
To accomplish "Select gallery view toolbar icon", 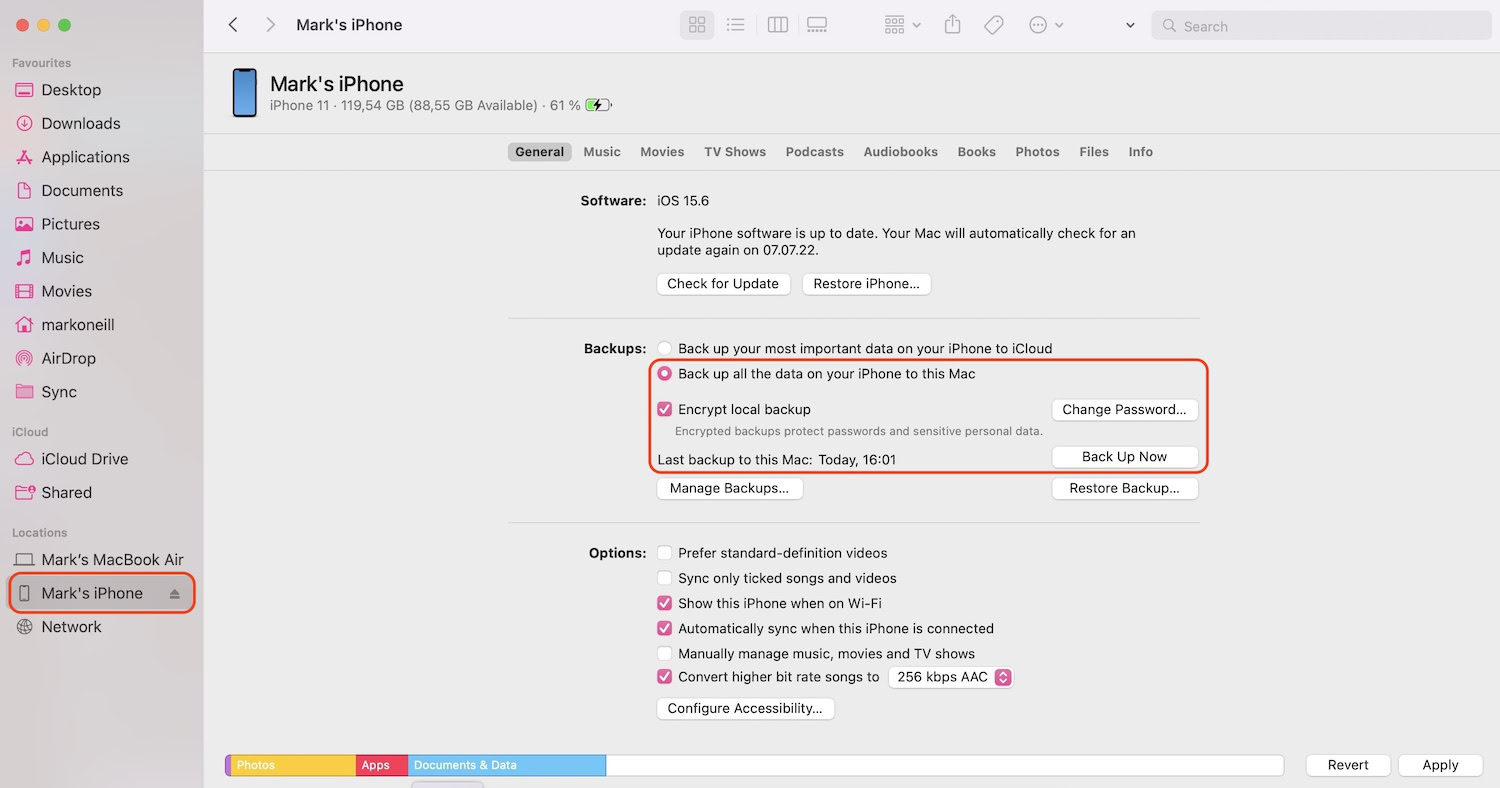I will pyautogui.click(x=817, y=26).
